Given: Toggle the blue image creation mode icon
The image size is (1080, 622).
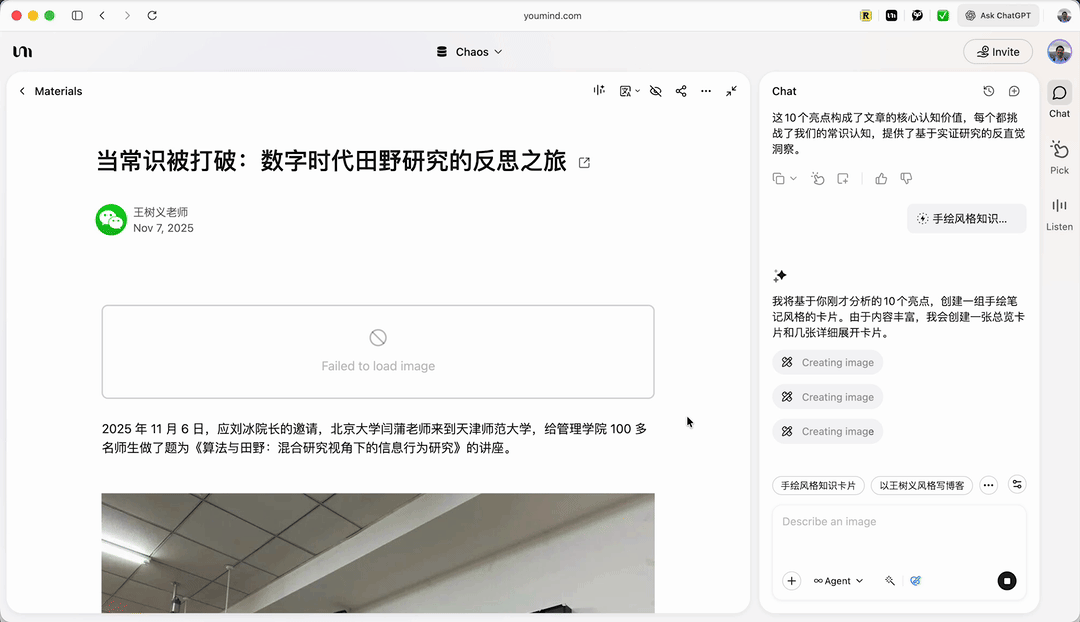Looking at the screenshot, I should pyautogui.click(x=915, y=581).
